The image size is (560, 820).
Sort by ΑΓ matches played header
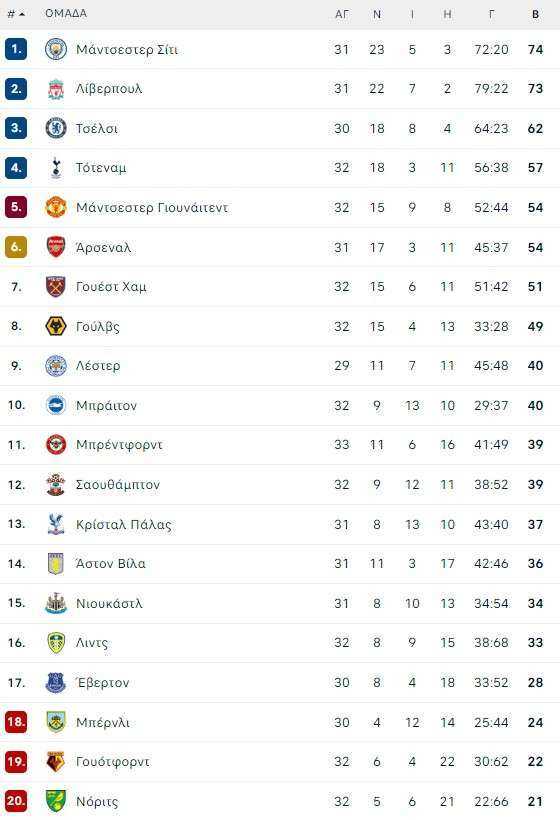coord(341,14)
